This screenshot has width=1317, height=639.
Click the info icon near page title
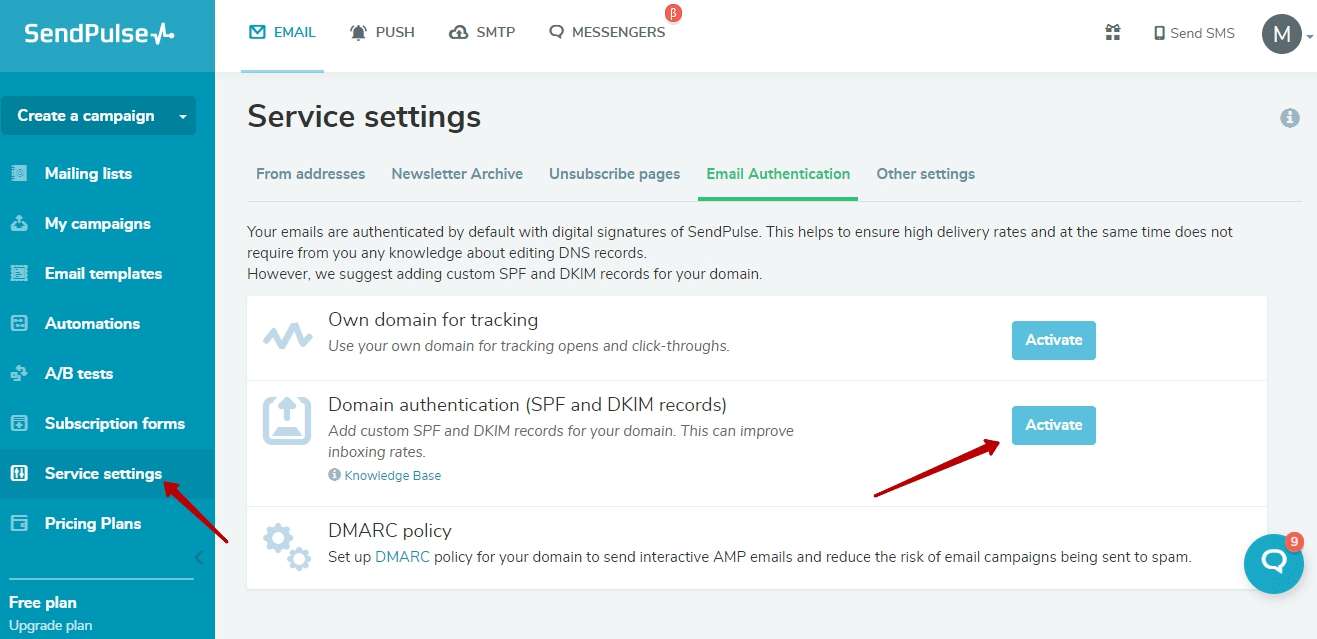pos(1290,117)
